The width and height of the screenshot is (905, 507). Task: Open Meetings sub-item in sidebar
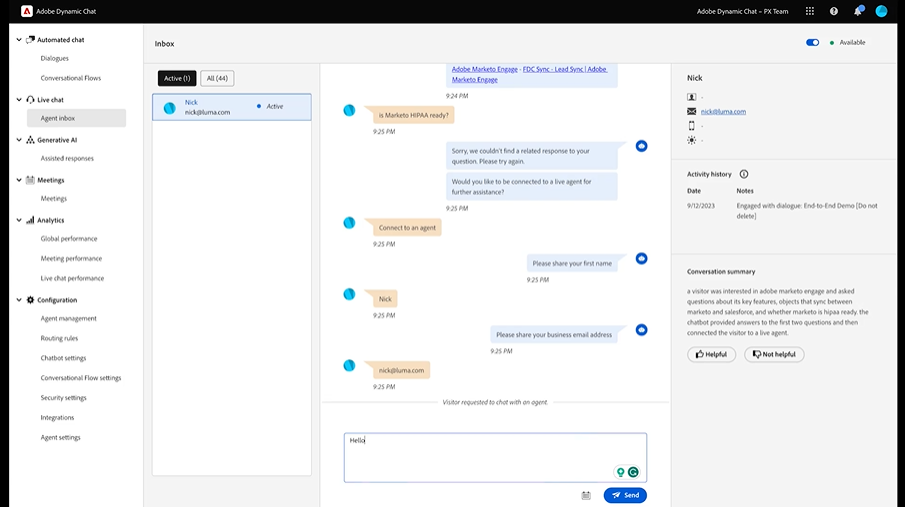(x=54, y=199)
